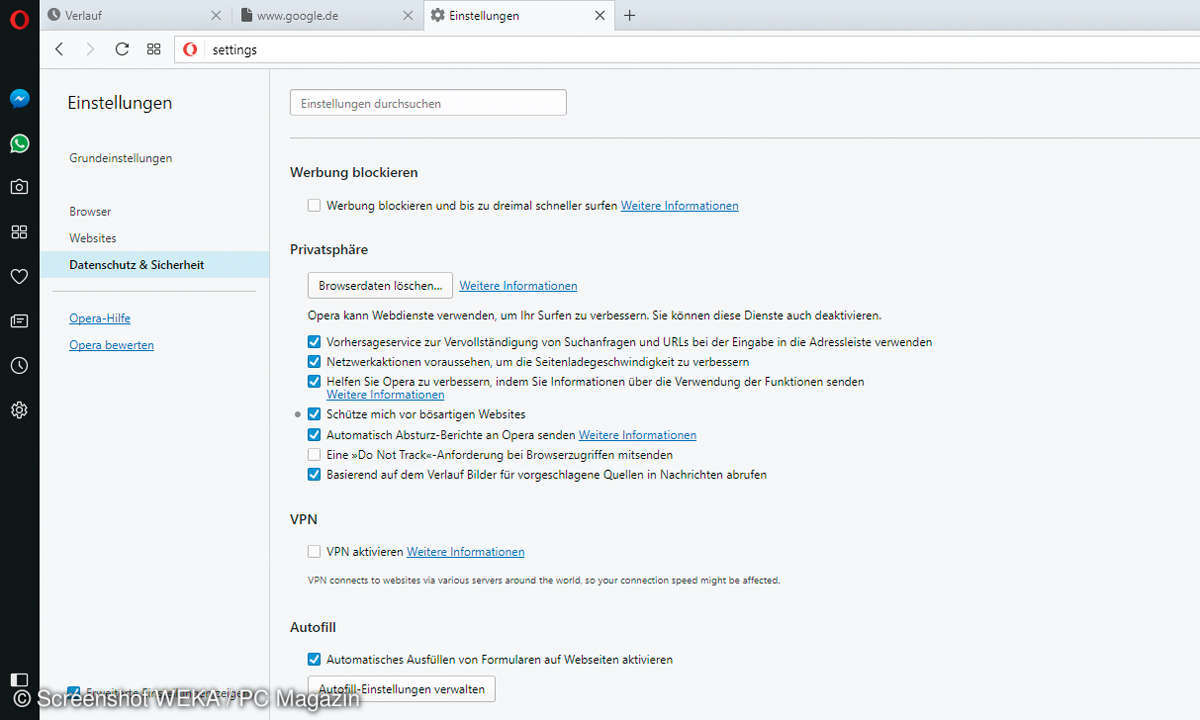Toggle sidebar panel icon at bottom left
This screenshot has height=720, width=1200.
coord(19,680)
